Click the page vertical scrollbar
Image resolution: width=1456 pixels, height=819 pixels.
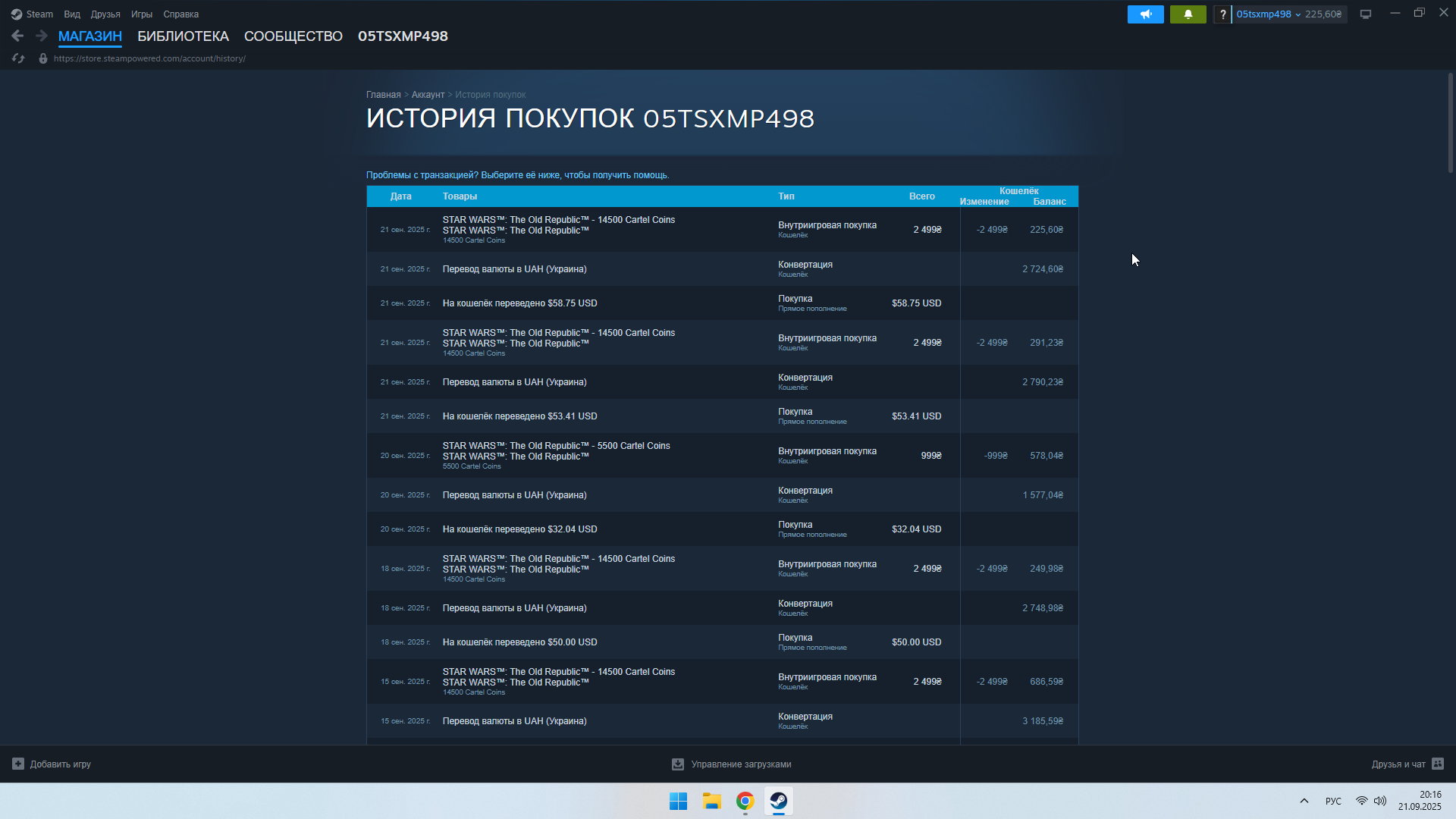[1450, 123]
